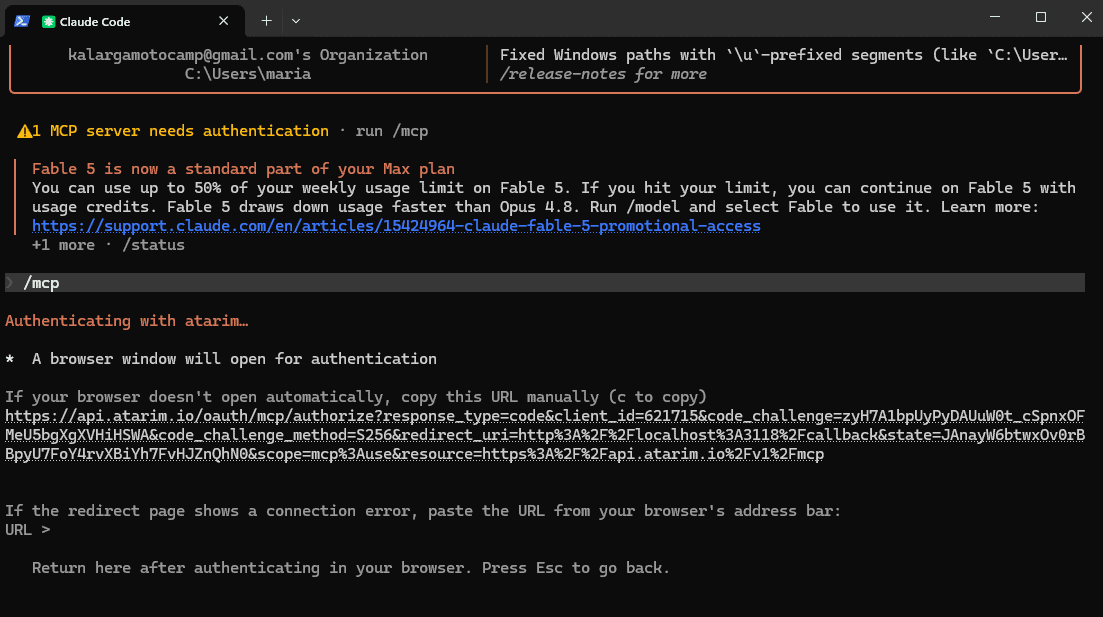
Task: Click 'Fable 5 is now a standard part' heading
Action: (243, 169)
